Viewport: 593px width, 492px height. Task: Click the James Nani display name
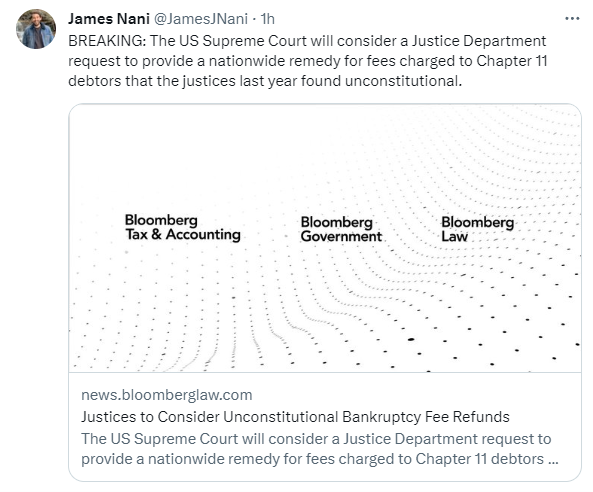[109, 19]
